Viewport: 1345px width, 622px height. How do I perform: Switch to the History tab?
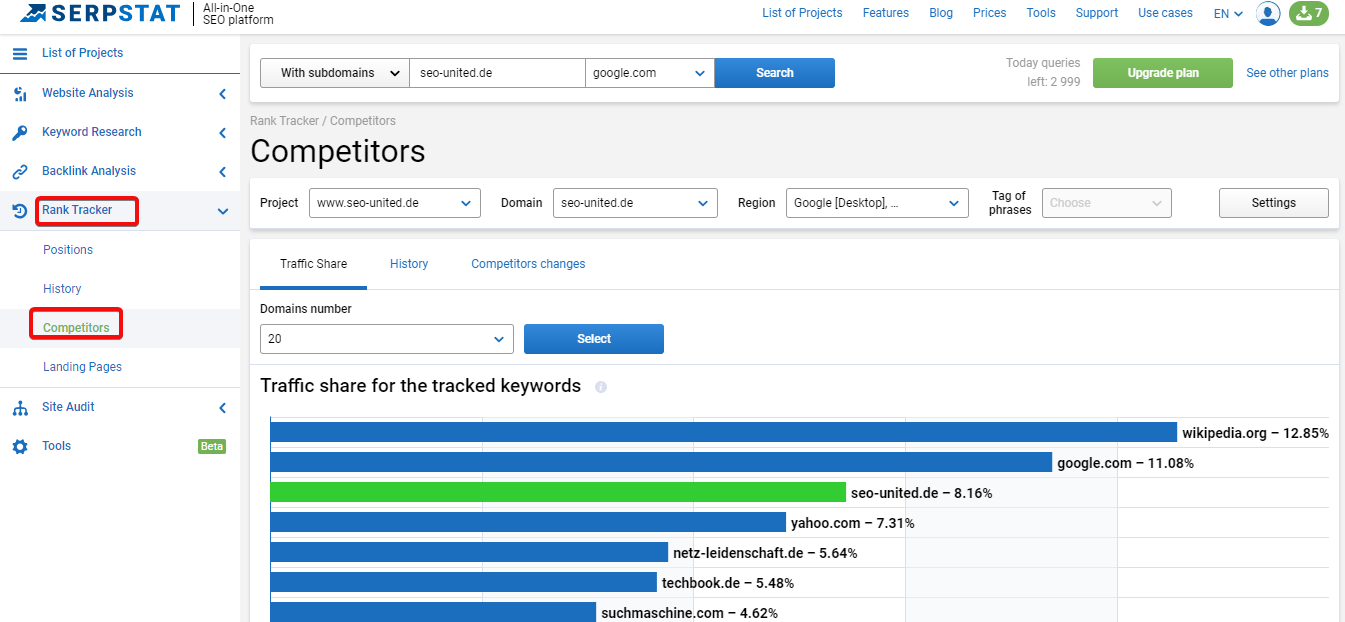point(409,264)
